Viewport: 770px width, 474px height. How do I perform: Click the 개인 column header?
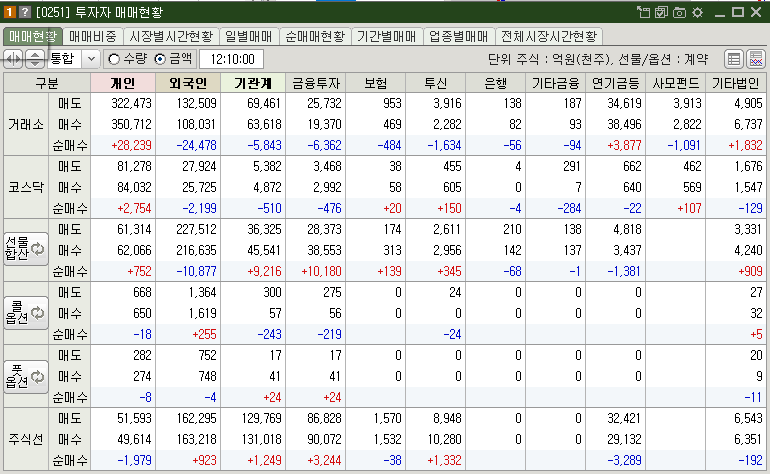tap(123, 83)
